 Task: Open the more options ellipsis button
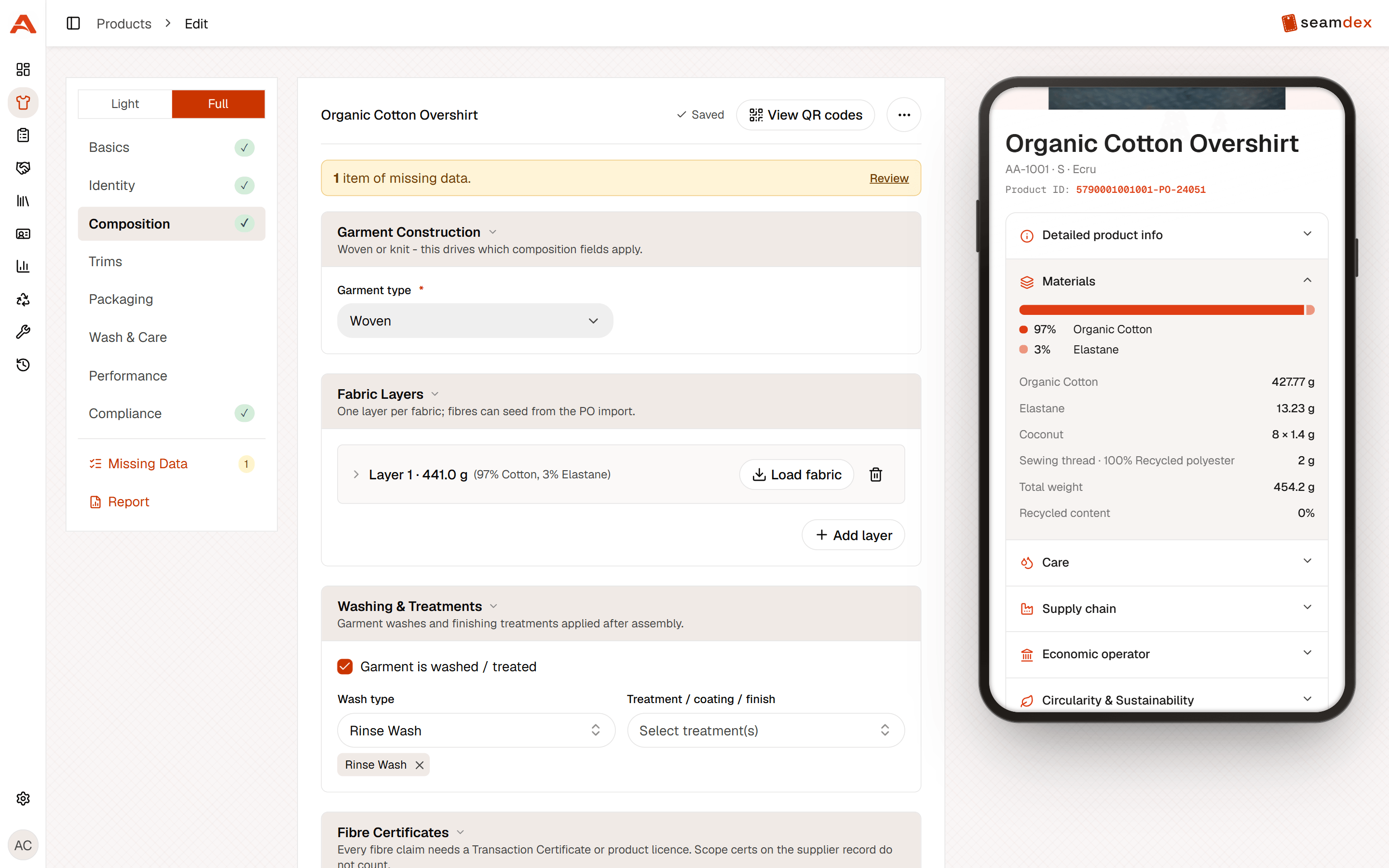pos(904,115)
